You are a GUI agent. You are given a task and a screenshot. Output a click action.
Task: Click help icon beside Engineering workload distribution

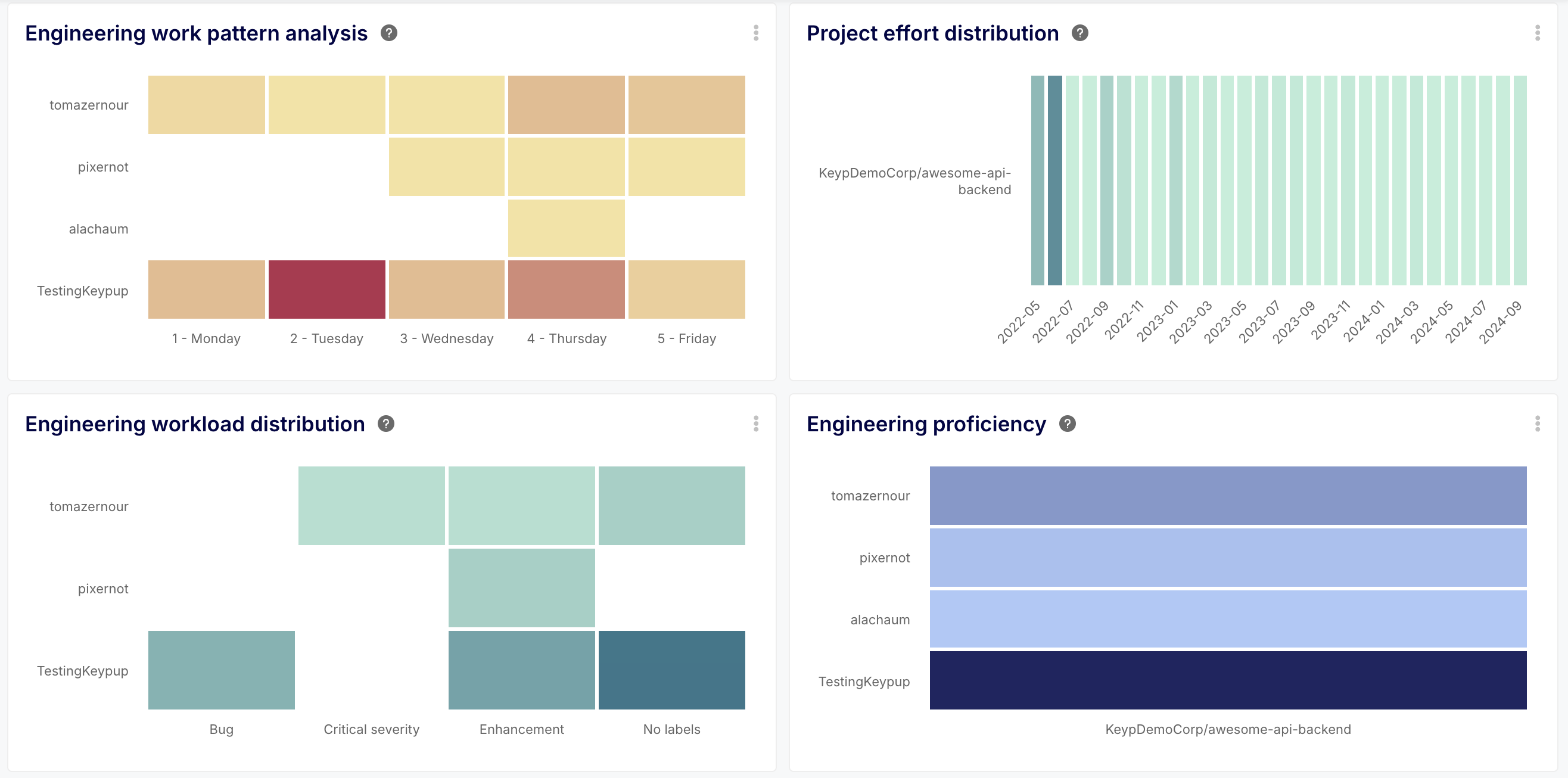pos(386,424)
